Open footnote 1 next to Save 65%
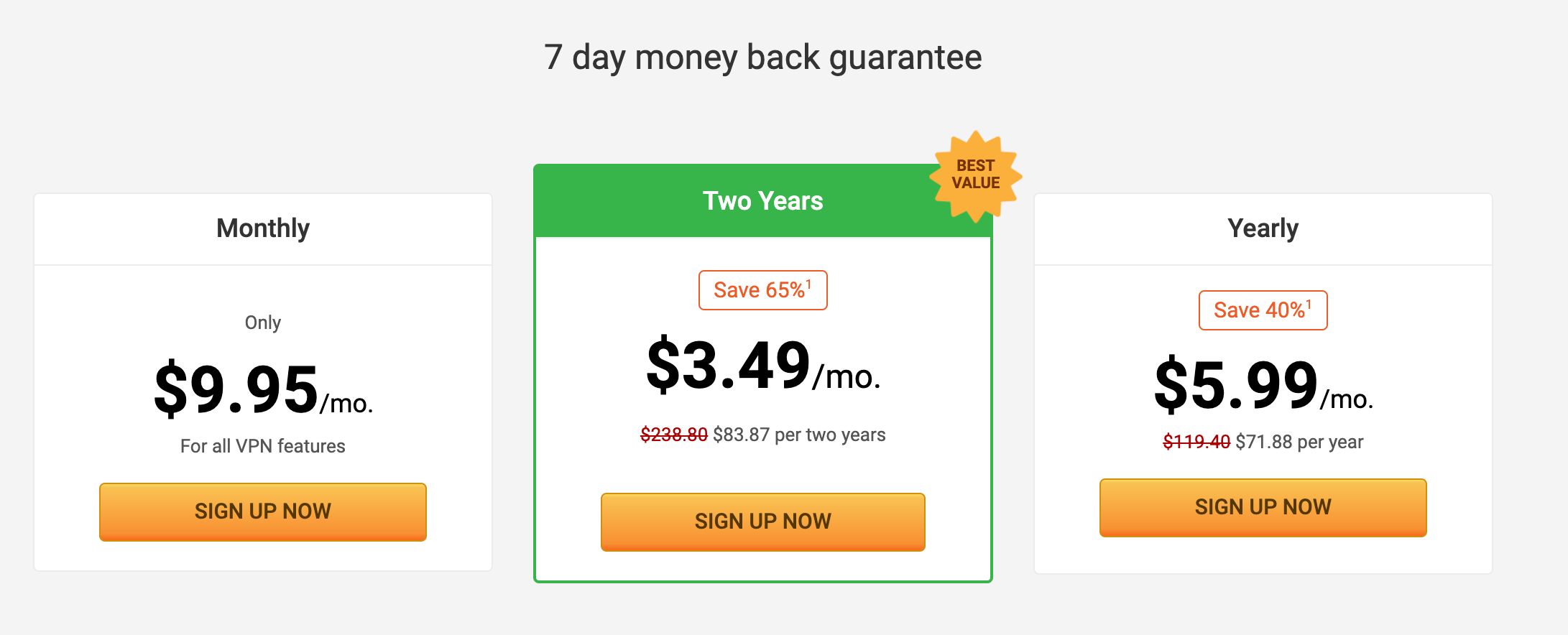 point(809,284)
